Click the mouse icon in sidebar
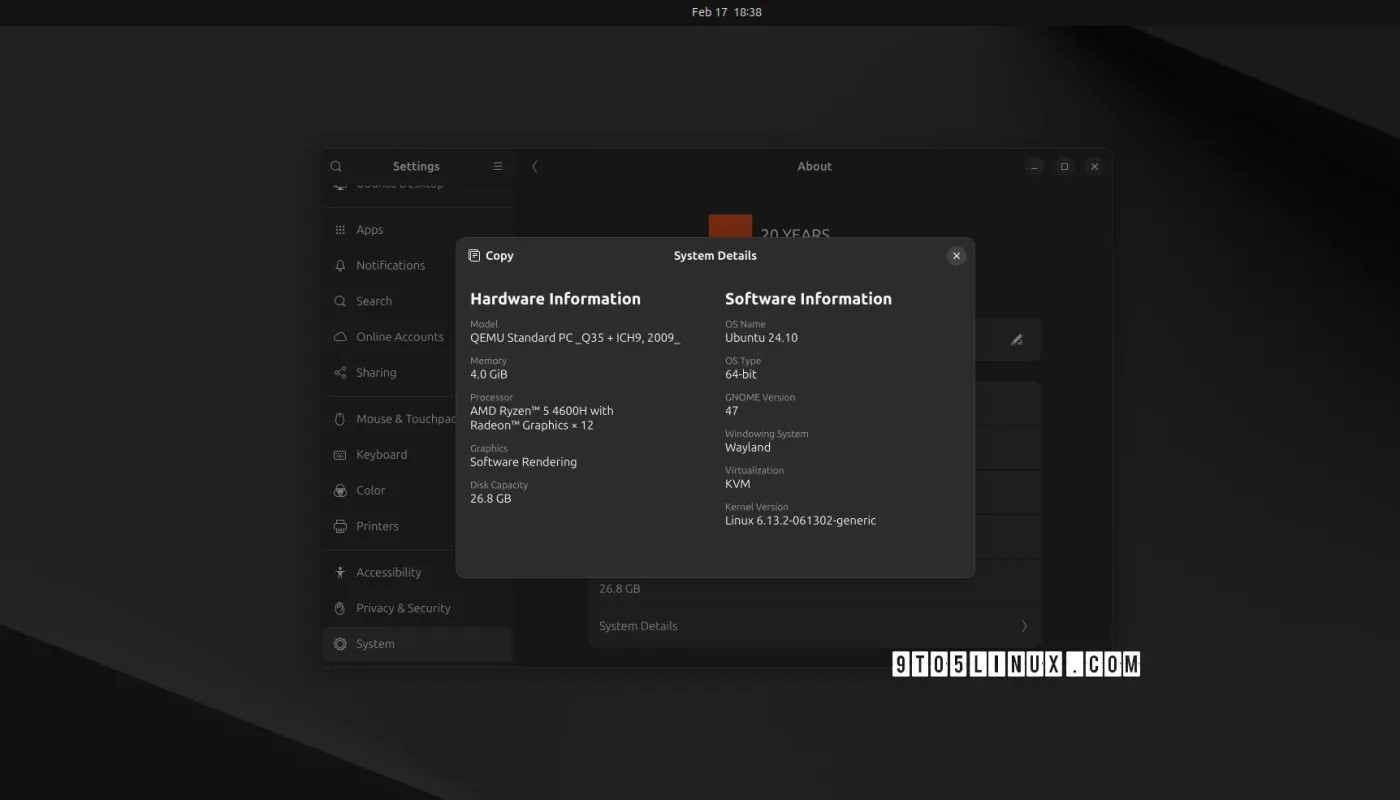Viewport: 1400px width, 800px height. coord(340,419)
